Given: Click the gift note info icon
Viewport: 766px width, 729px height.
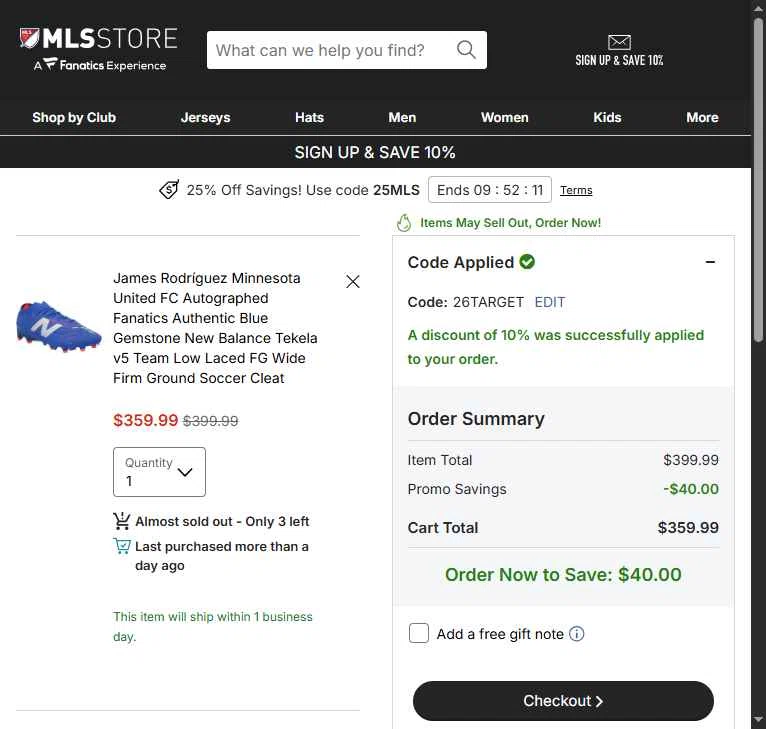Looking at the screenshot, I should [x=576, y=634].
